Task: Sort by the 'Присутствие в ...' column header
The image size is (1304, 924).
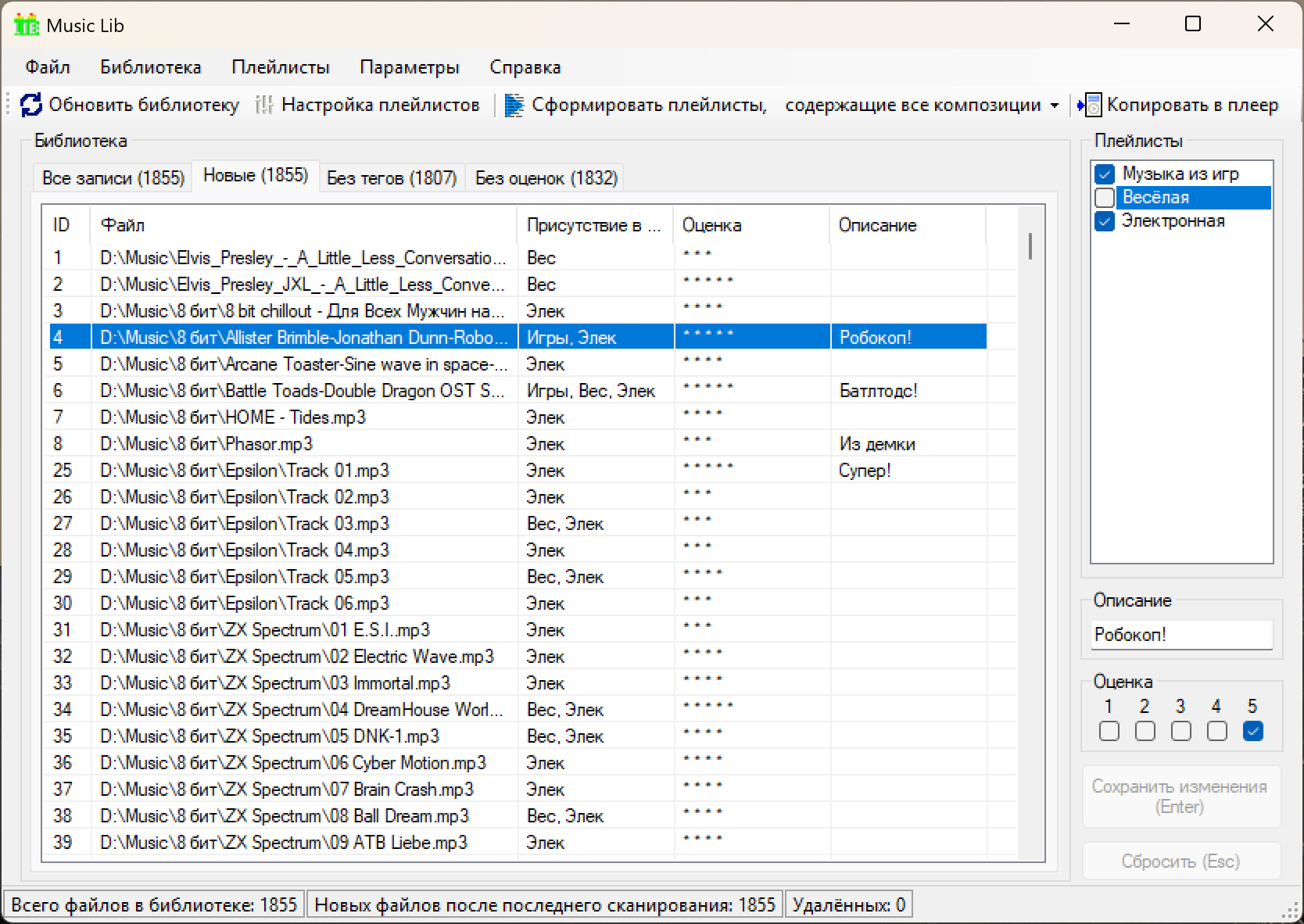Action: 595,225
